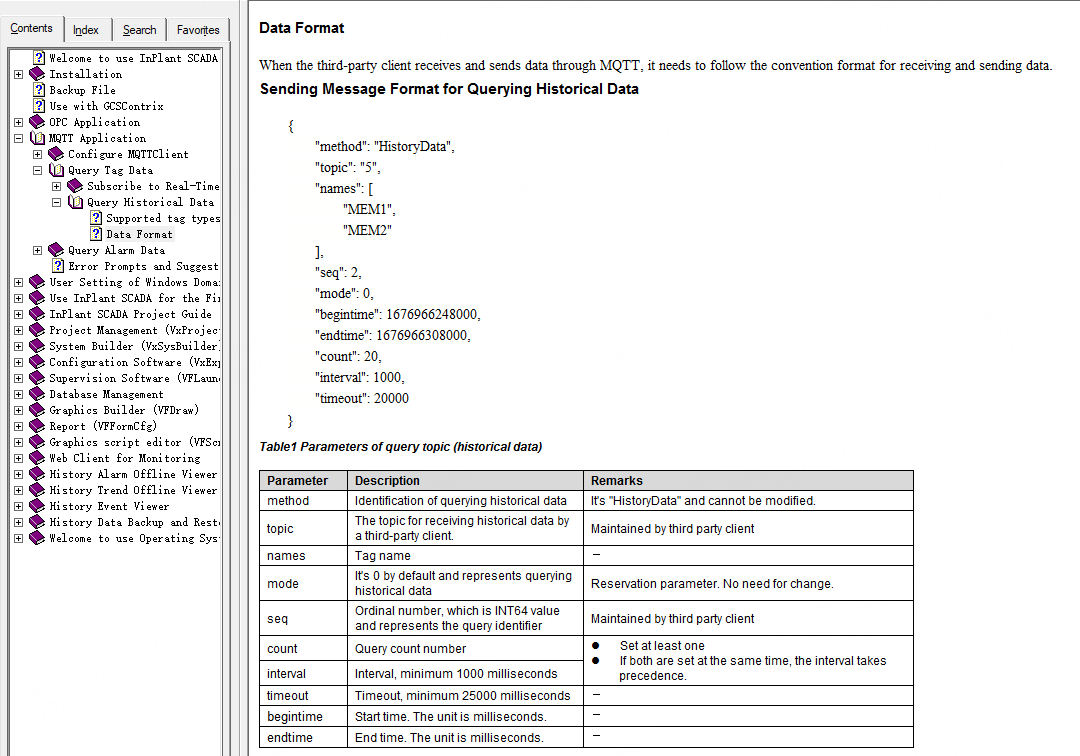1080x756 pixels.
Task: Click the 'interval' parameter cell
Action: click(304, 673)
